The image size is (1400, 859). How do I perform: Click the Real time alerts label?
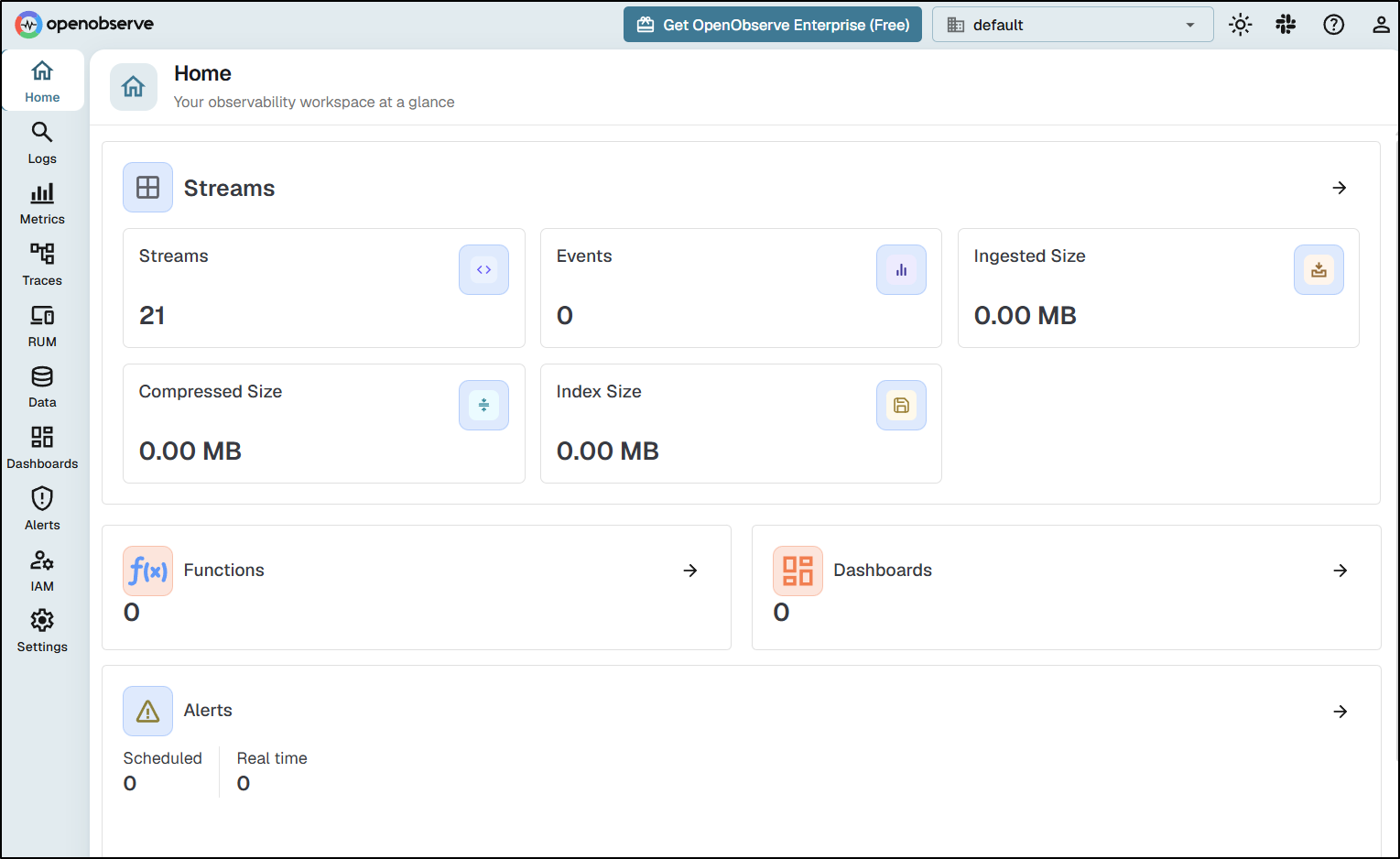[x=272, y=758]
